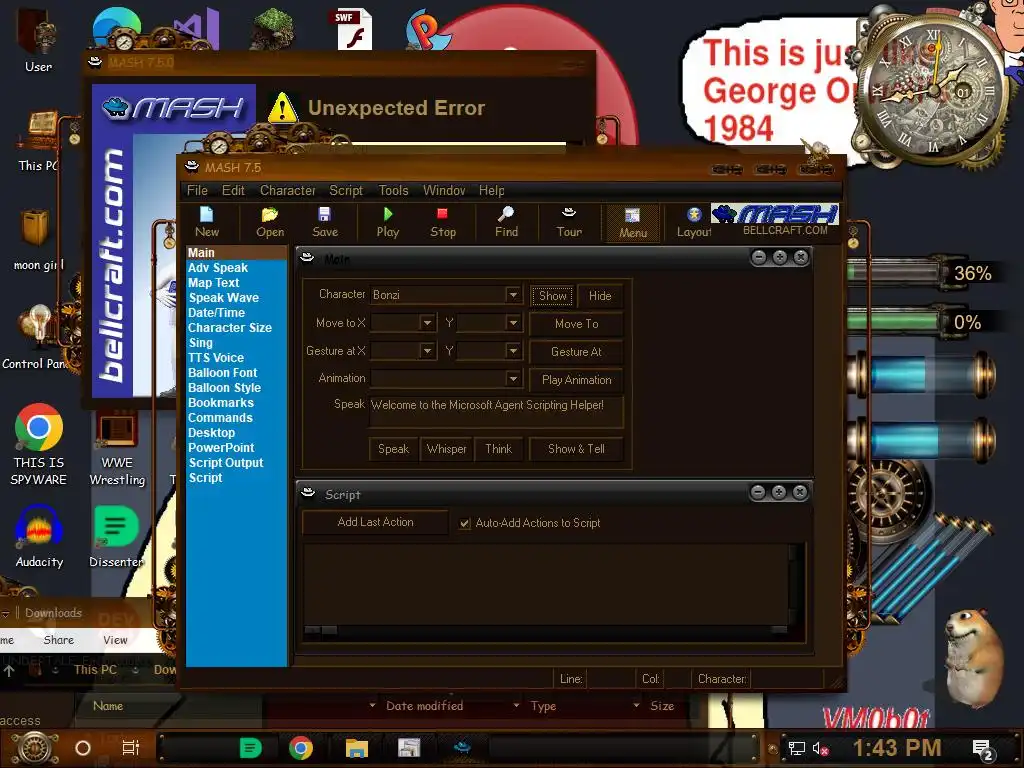Open the File menu

point(197,191)
